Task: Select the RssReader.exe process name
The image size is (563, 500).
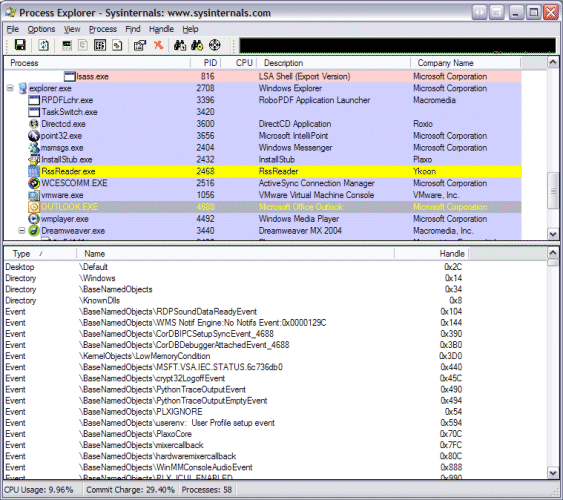Action: pos(68,171)
